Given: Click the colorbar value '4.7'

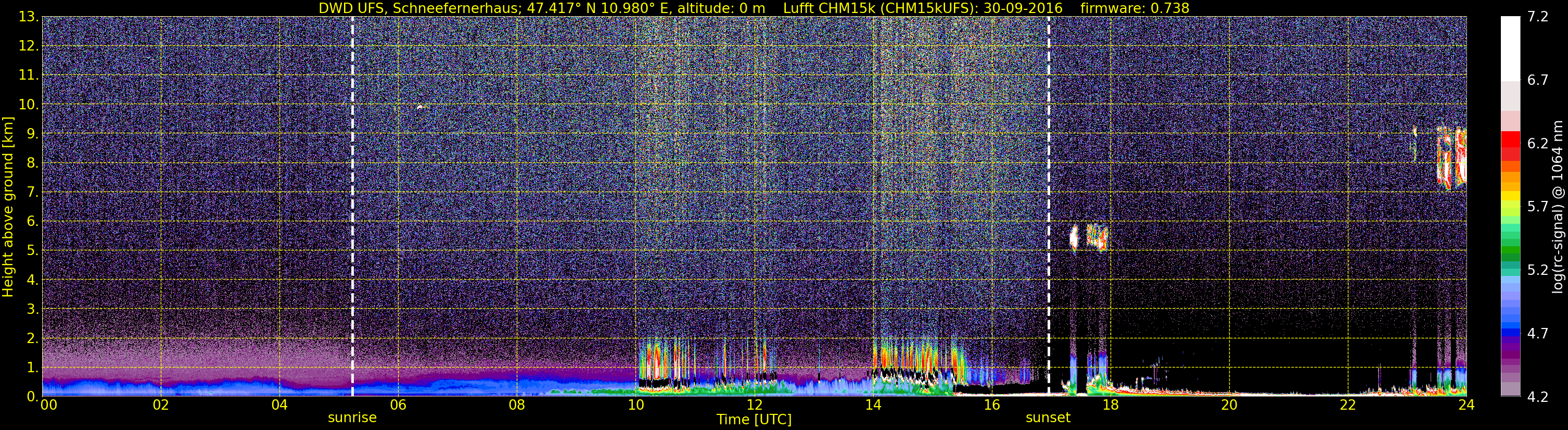Looking at the screenshot, I should click(x=1538, y=334).
